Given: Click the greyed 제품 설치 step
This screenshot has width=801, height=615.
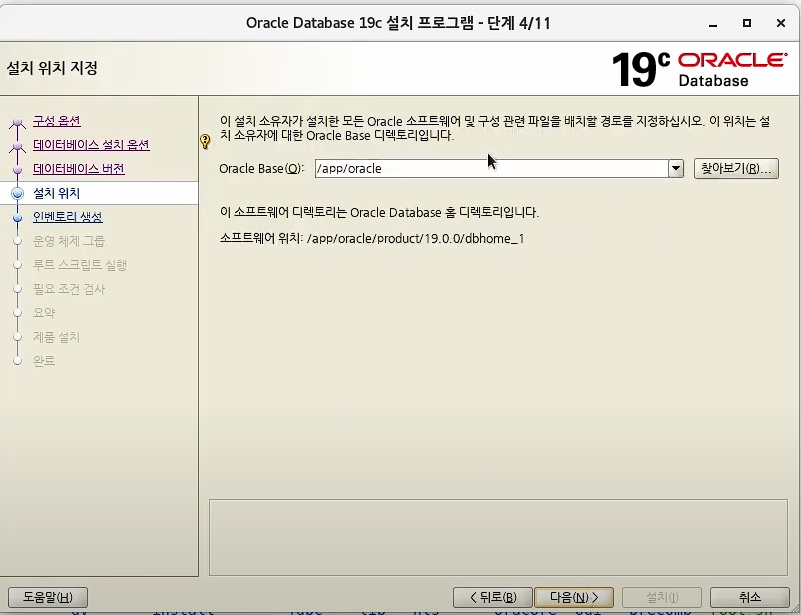Looking at the screenshot, I should [56, 337].
